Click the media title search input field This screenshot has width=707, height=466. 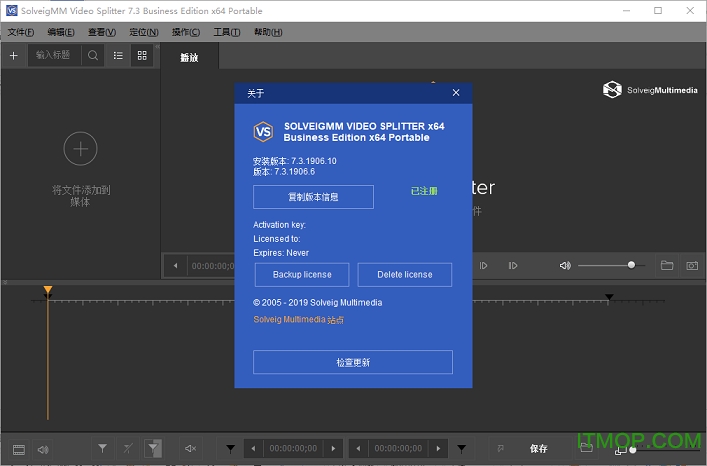point(54,55)
